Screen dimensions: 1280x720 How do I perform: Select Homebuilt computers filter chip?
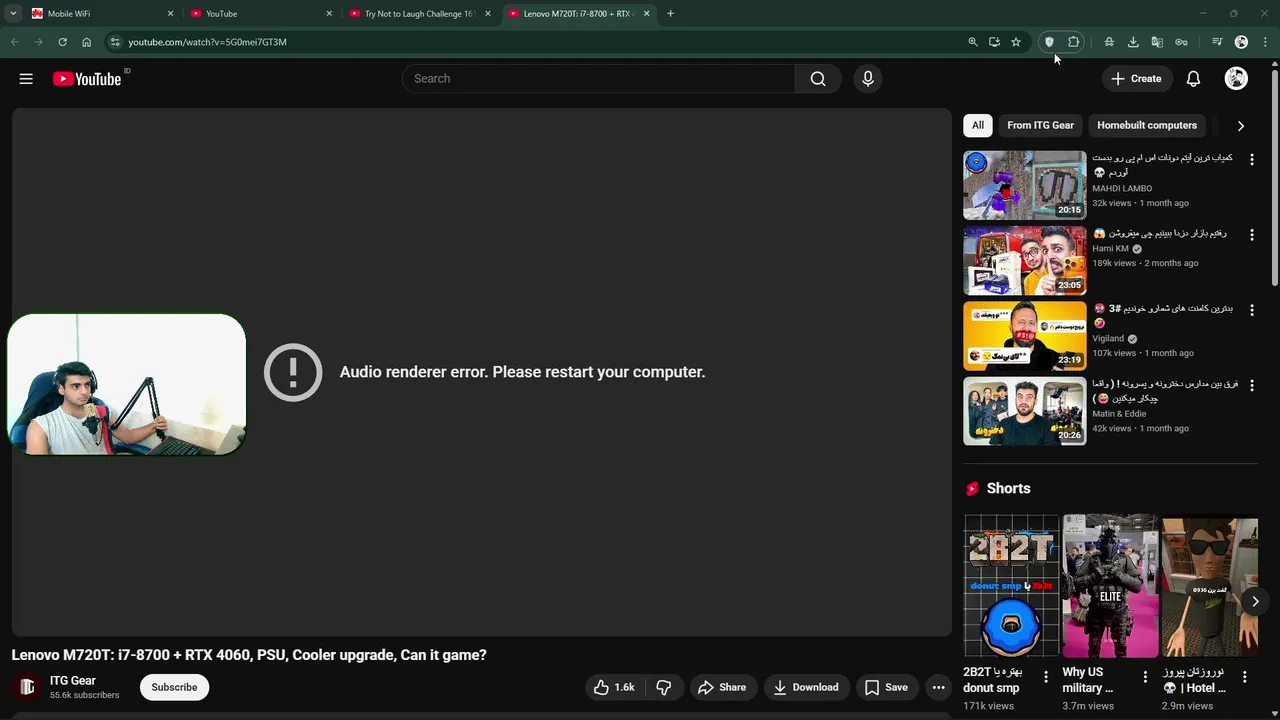click(x=1147, y=126)
